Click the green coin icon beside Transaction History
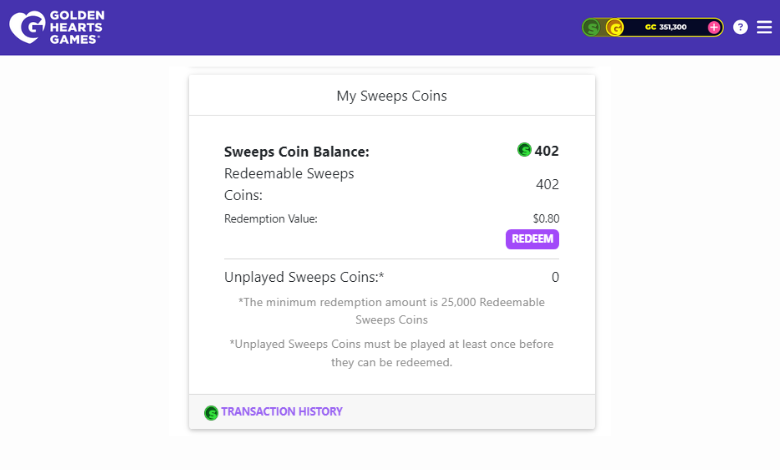Image resolution: width=780 pixels, height=470 pixels. (211, 412)
